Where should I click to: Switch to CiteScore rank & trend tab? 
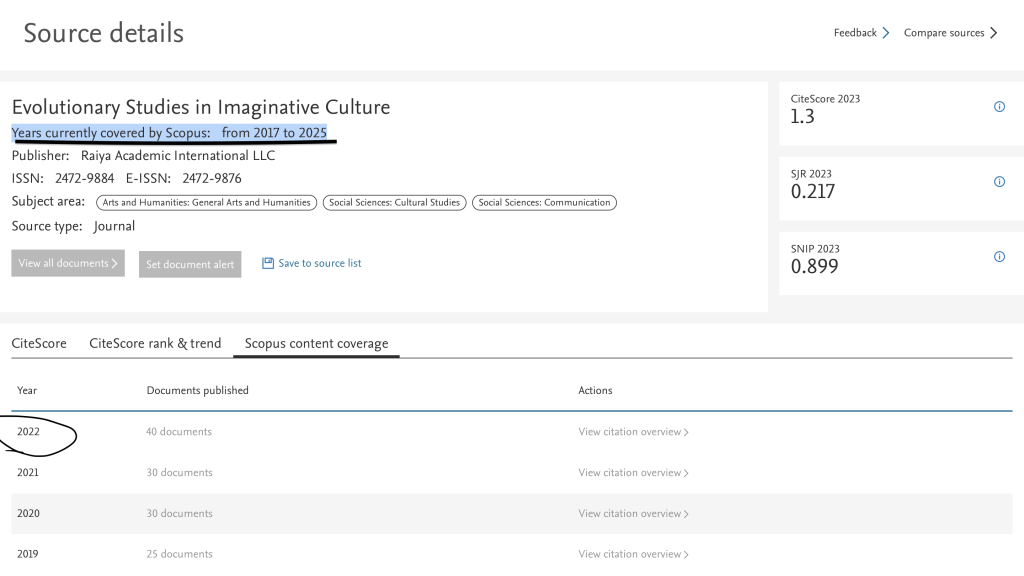click(x=155, y=344)
